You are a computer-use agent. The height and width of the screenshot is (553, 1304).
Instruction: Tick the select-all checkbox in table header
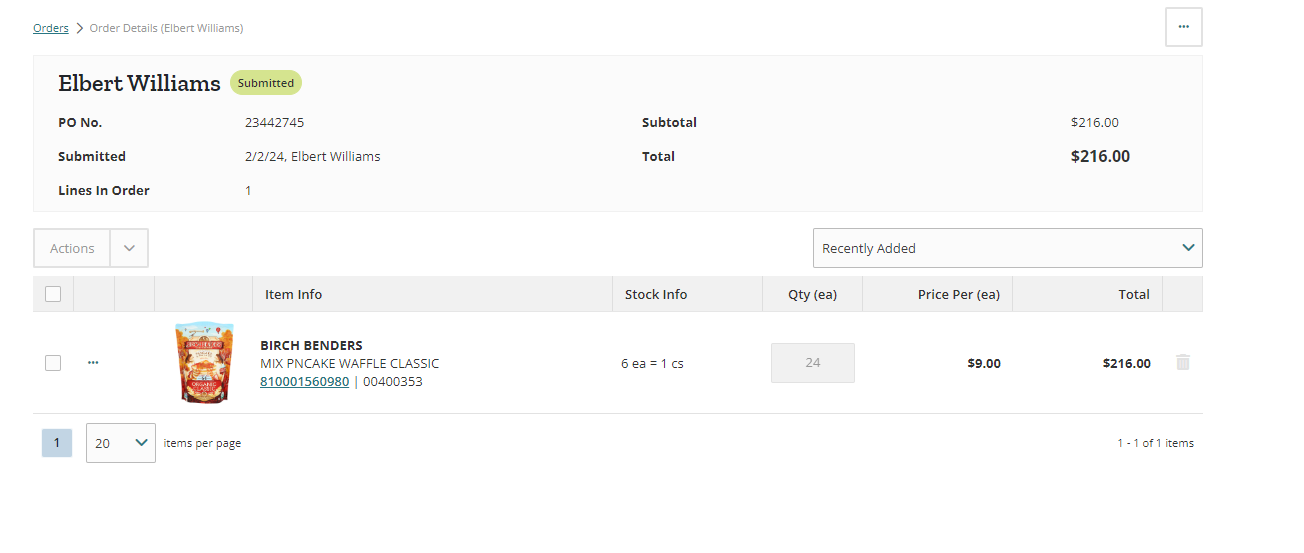[53, 294]
